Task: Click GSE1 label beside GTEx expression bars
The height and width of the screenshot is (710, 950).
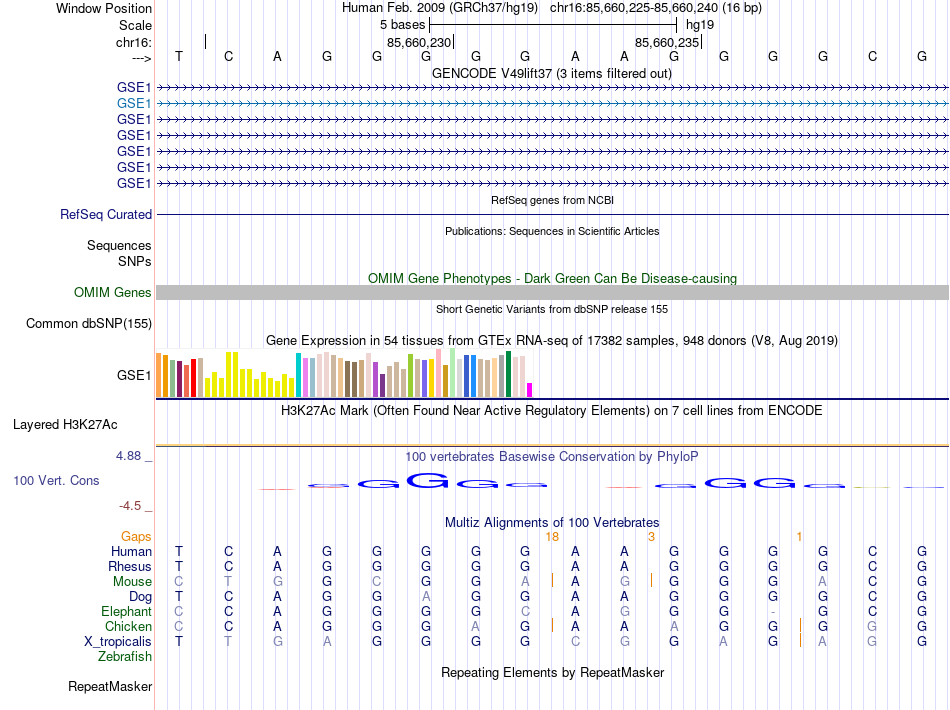Action: pyautogui.click(x=134, y=376)
